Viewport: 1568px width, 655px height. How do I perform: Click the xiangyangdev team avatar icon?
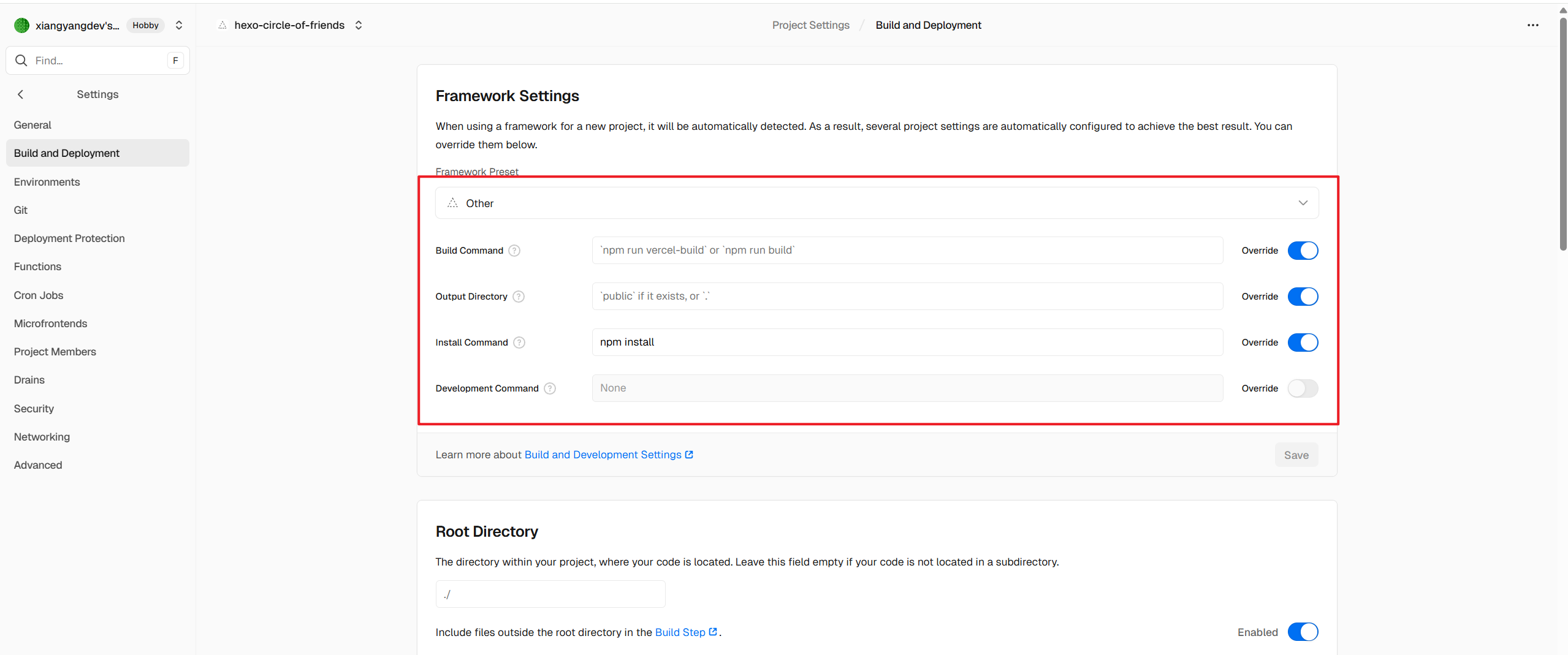(x=21, y=25)
